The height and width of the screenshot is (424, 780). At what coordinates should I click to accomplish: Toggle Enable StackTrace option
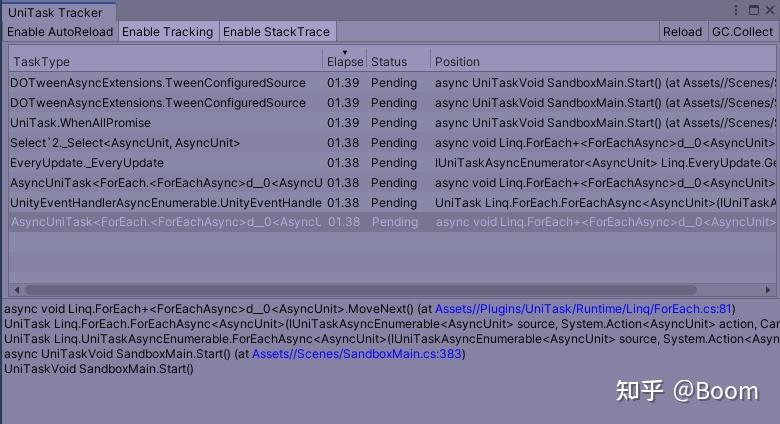click(276, 31)
